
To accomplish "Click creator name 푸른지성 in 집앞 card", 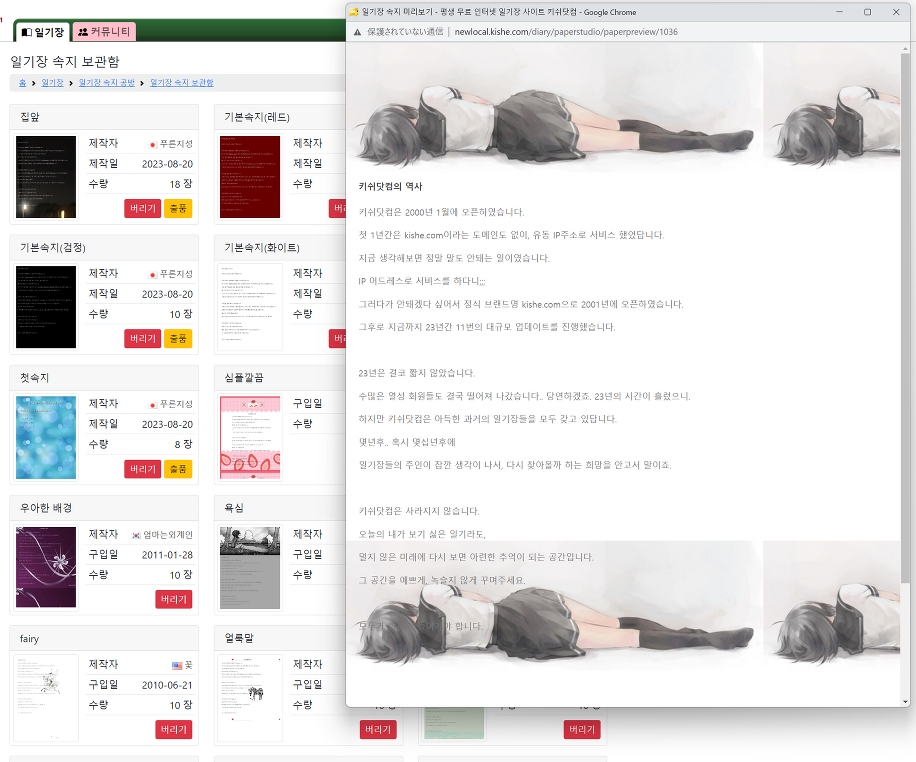I will pos(176,144).
